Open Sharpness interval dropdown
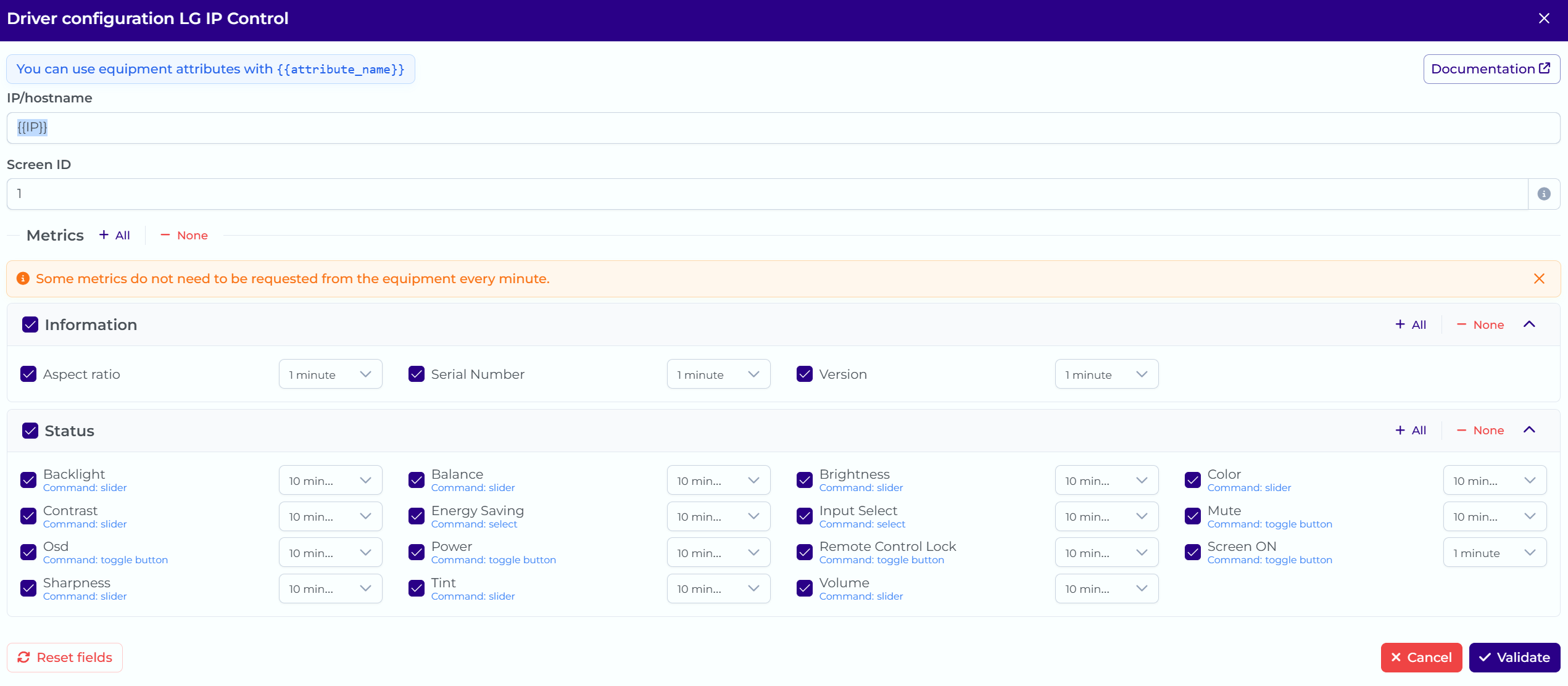The image size is (1568, 686). pyautogui.click(x=330, y=589)
